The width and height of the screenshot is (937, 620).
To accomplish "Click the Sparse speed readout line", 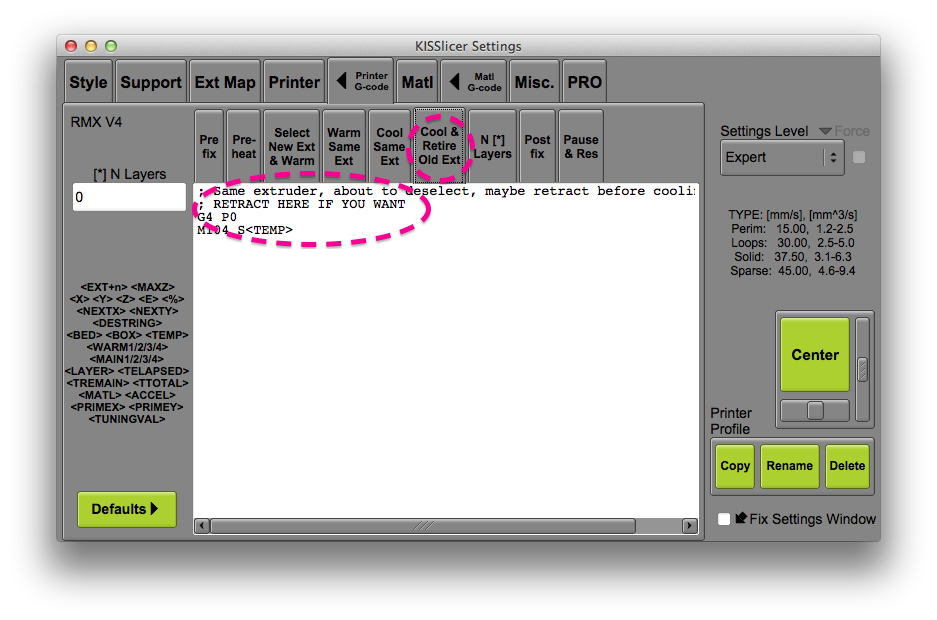I will pos(792,271).
